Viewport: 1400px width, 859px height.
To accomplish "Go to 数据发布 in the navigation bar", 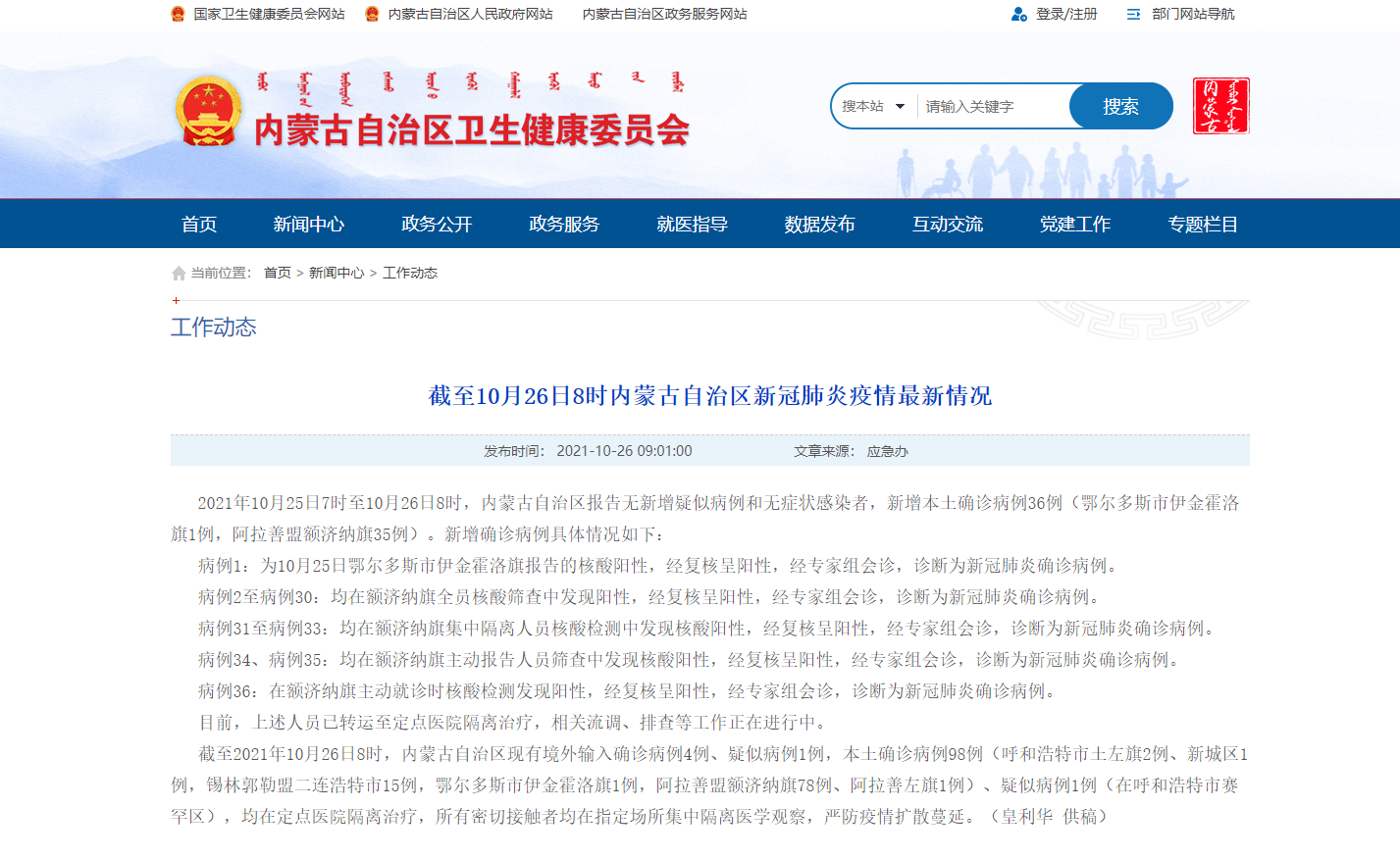I will [819, 225].
